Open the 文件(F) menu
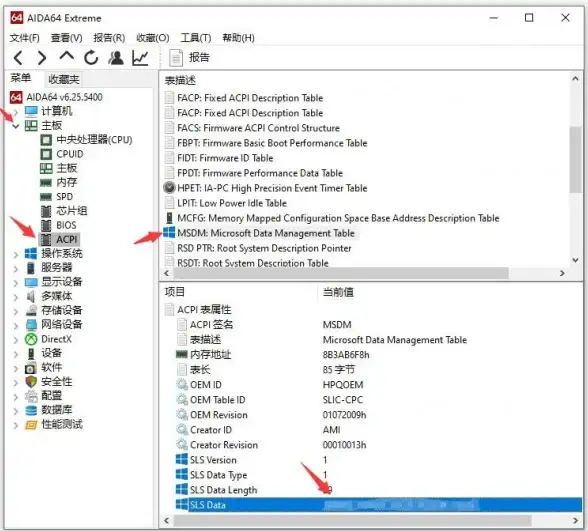This screenshot has height=531, width=588. [x=24, y=38]
